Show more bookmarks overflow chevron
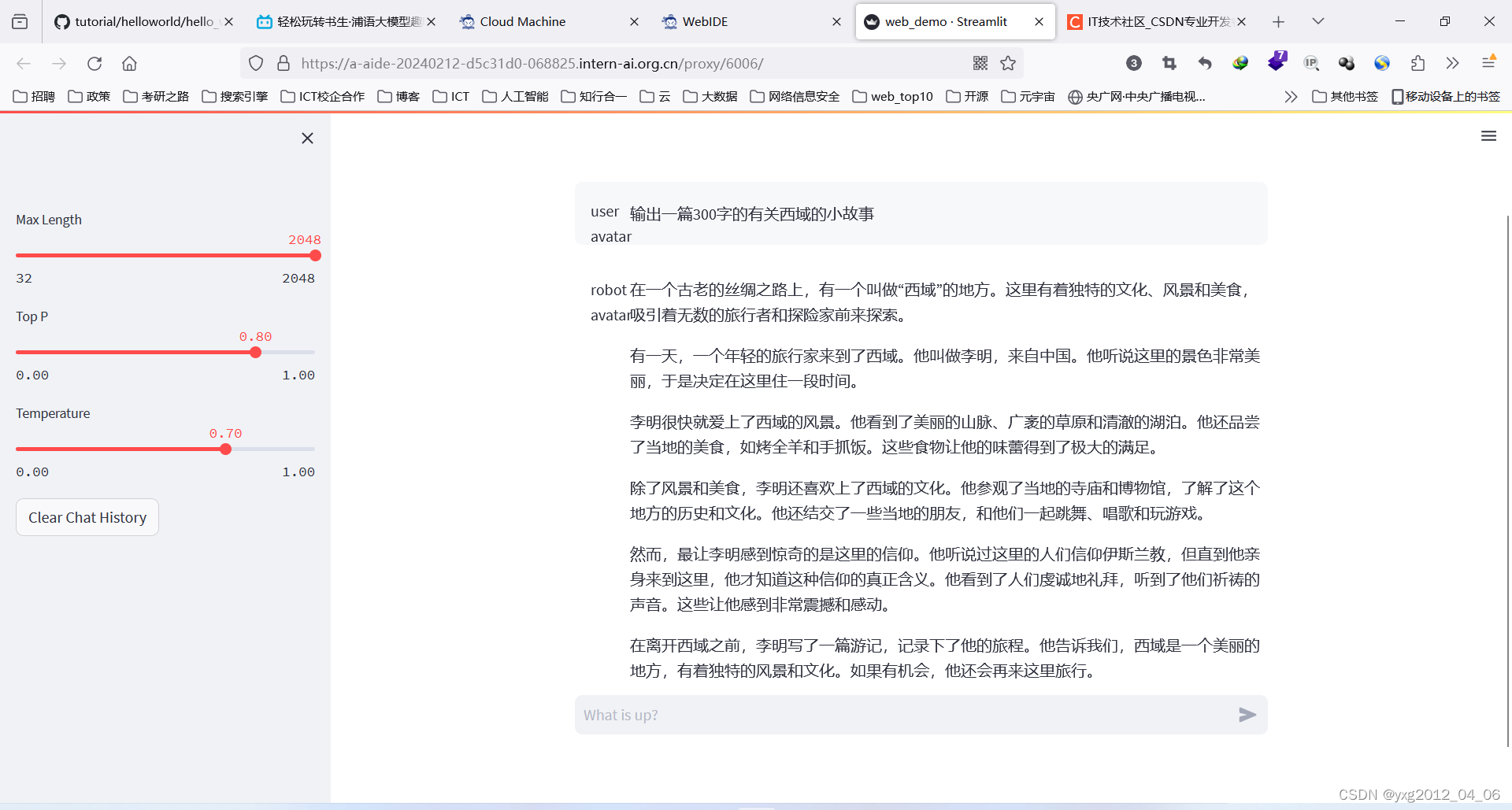Image resolution: width=1512 pixels, height=810 pixels. pyautogui.click(x=1291, y=96)
